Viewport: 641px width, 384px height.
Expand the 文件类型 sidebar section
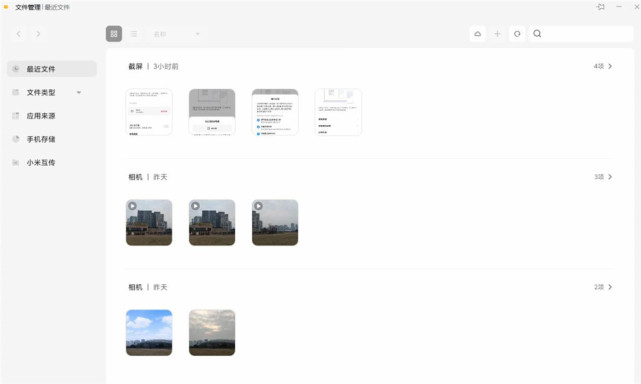(x=79, y=92)
